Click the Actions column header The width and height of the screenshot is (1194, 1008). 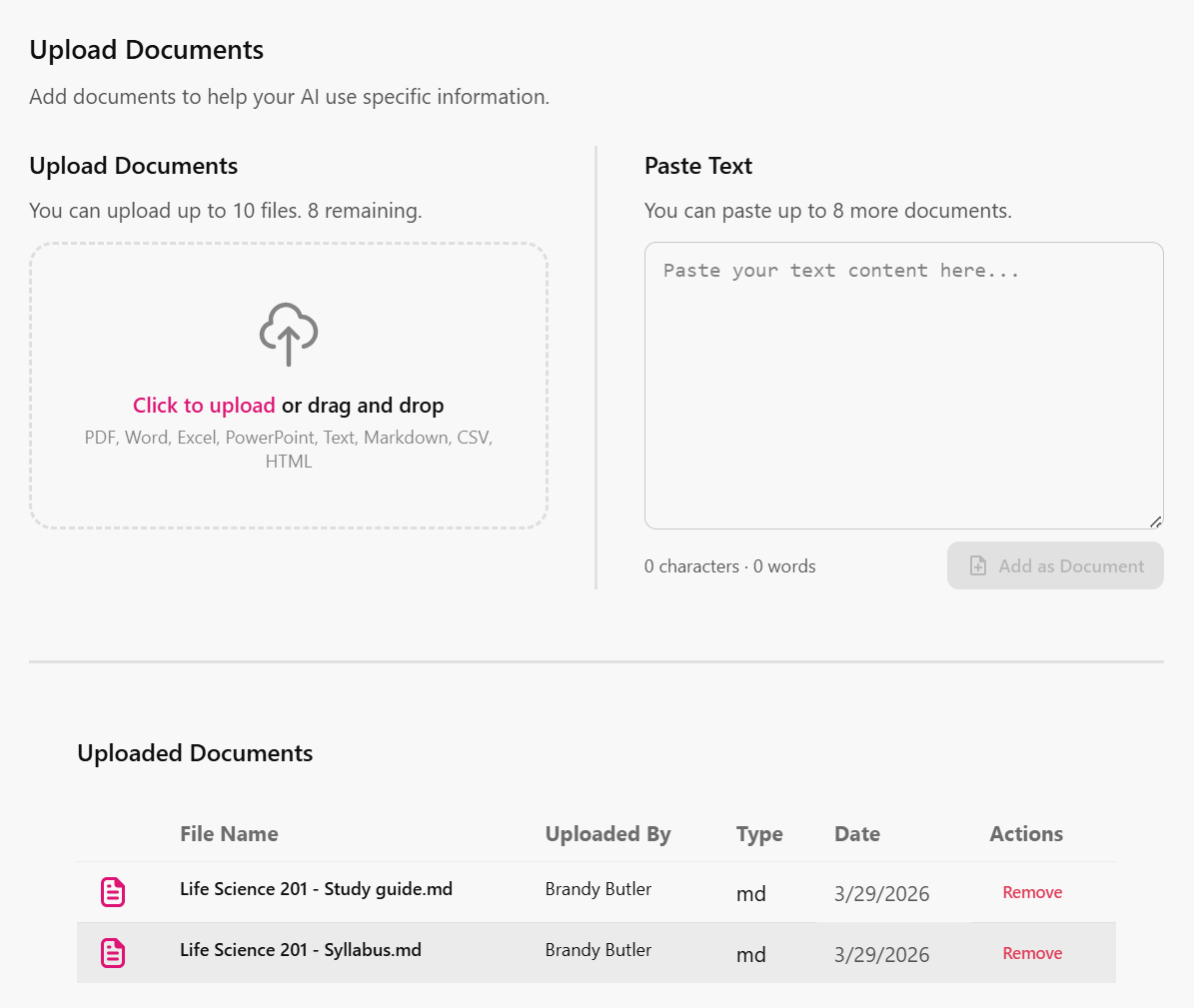tap(1026, 833)
